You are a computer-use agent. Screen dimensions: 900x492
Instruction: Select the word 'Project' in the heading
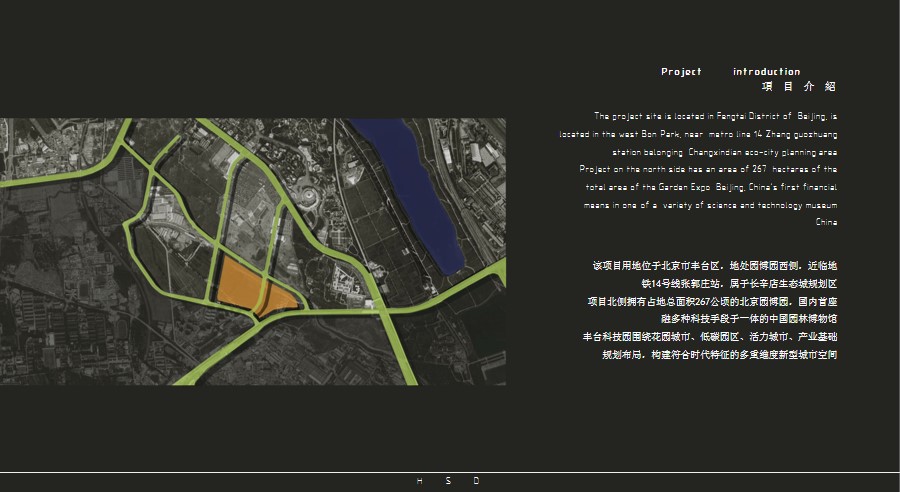click(x=681, y=72)
